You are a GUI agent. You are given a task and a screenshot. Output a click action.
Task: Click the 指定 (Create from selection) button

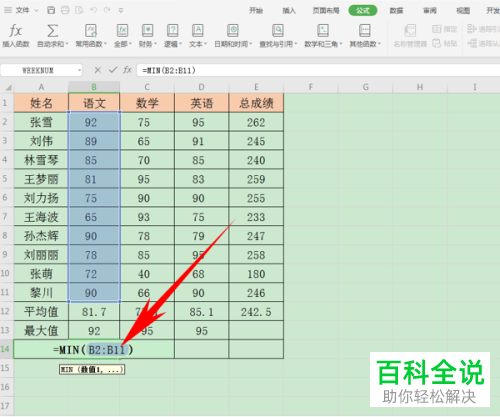[445, 29]
